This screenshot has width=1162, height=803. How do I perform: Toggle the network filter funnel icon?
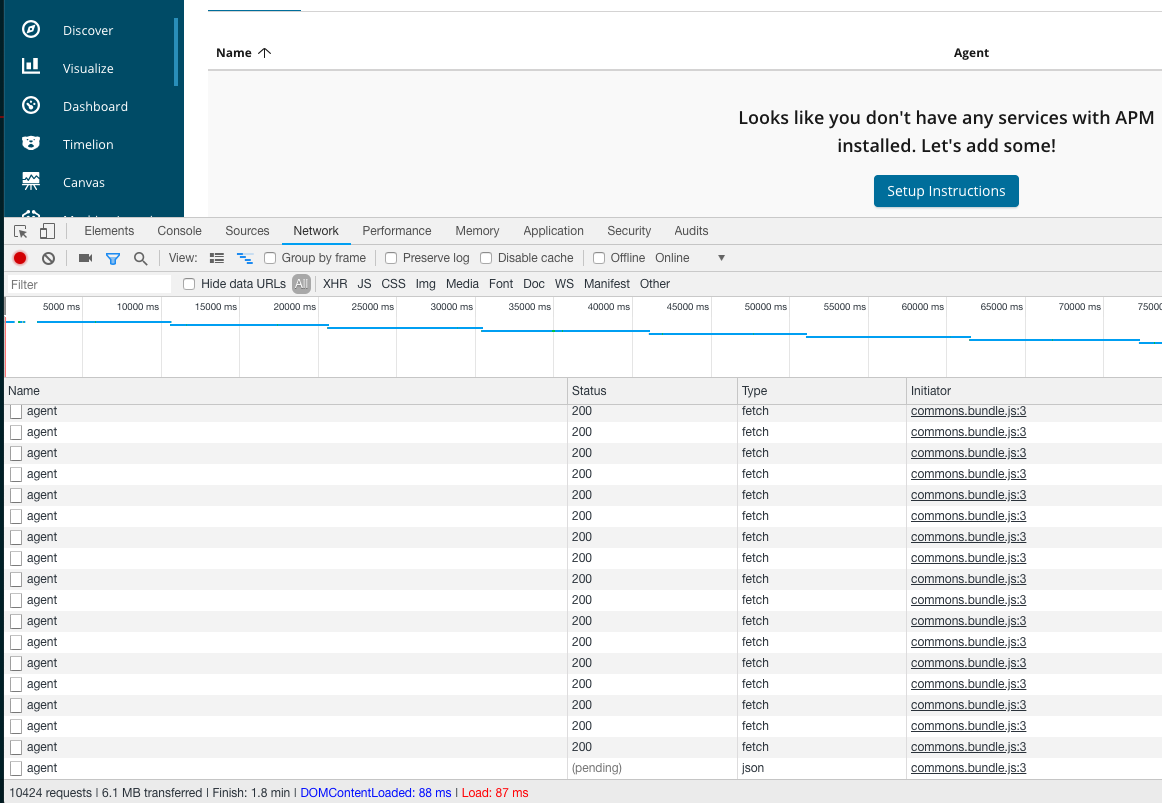(x=113, y=259)
